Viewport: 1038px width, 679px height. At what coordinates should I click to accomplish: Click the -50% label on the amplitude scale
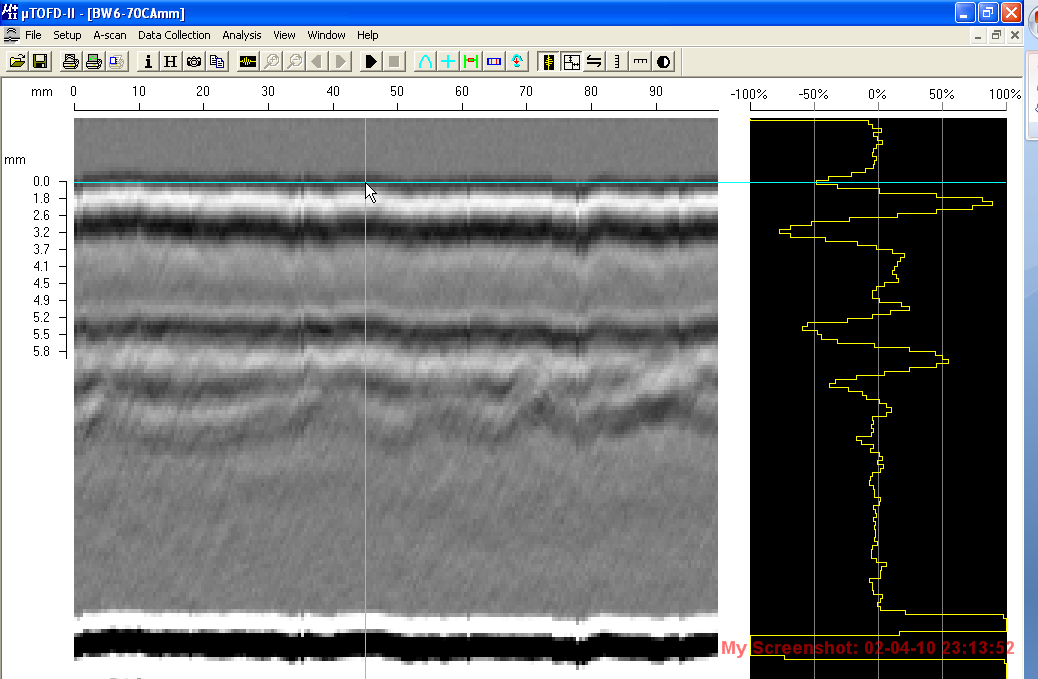pyautogui.click(x=813, y=95)
